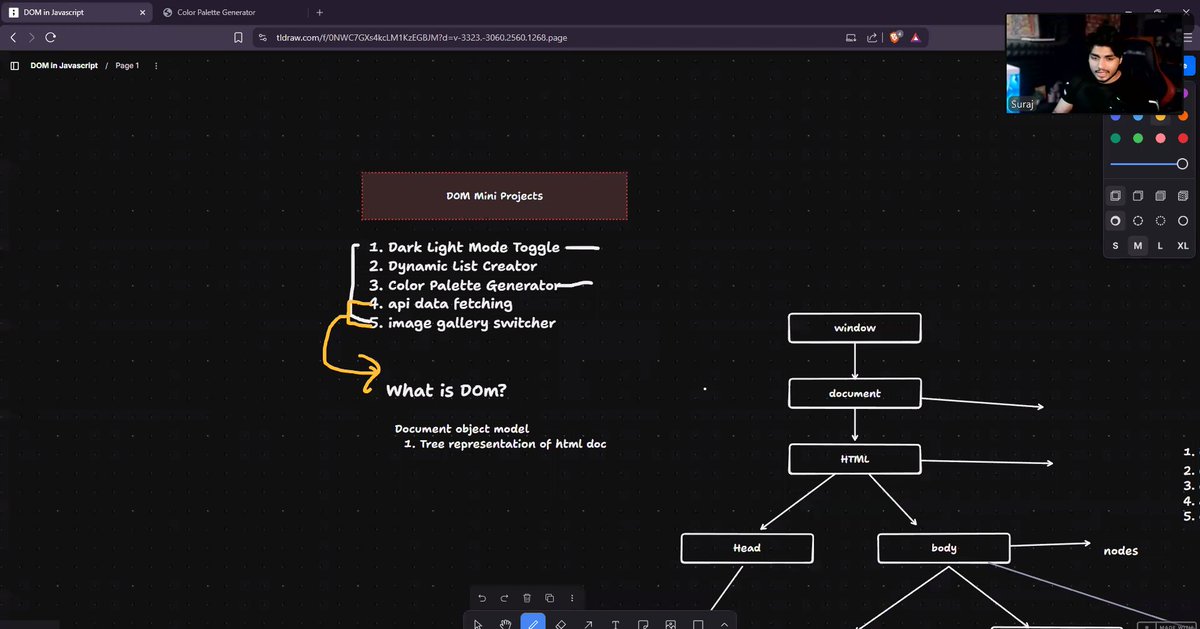Viewport: 1200px width, 629px height.
Task: Set dash style to dotted
Action: [x=1160, y=221]
